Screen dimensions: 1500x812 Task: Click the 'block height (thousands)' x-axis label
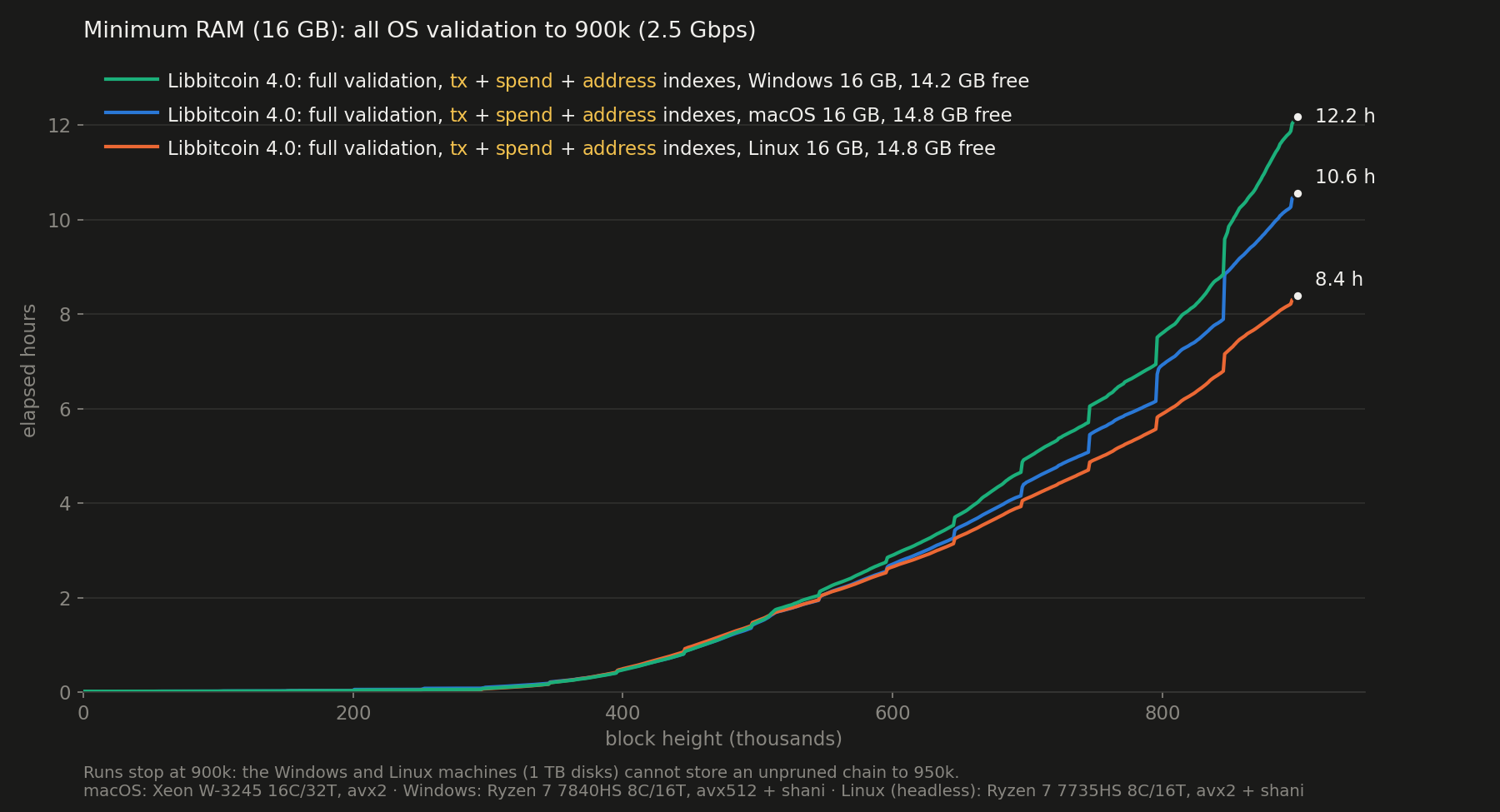tap(723, 740)
